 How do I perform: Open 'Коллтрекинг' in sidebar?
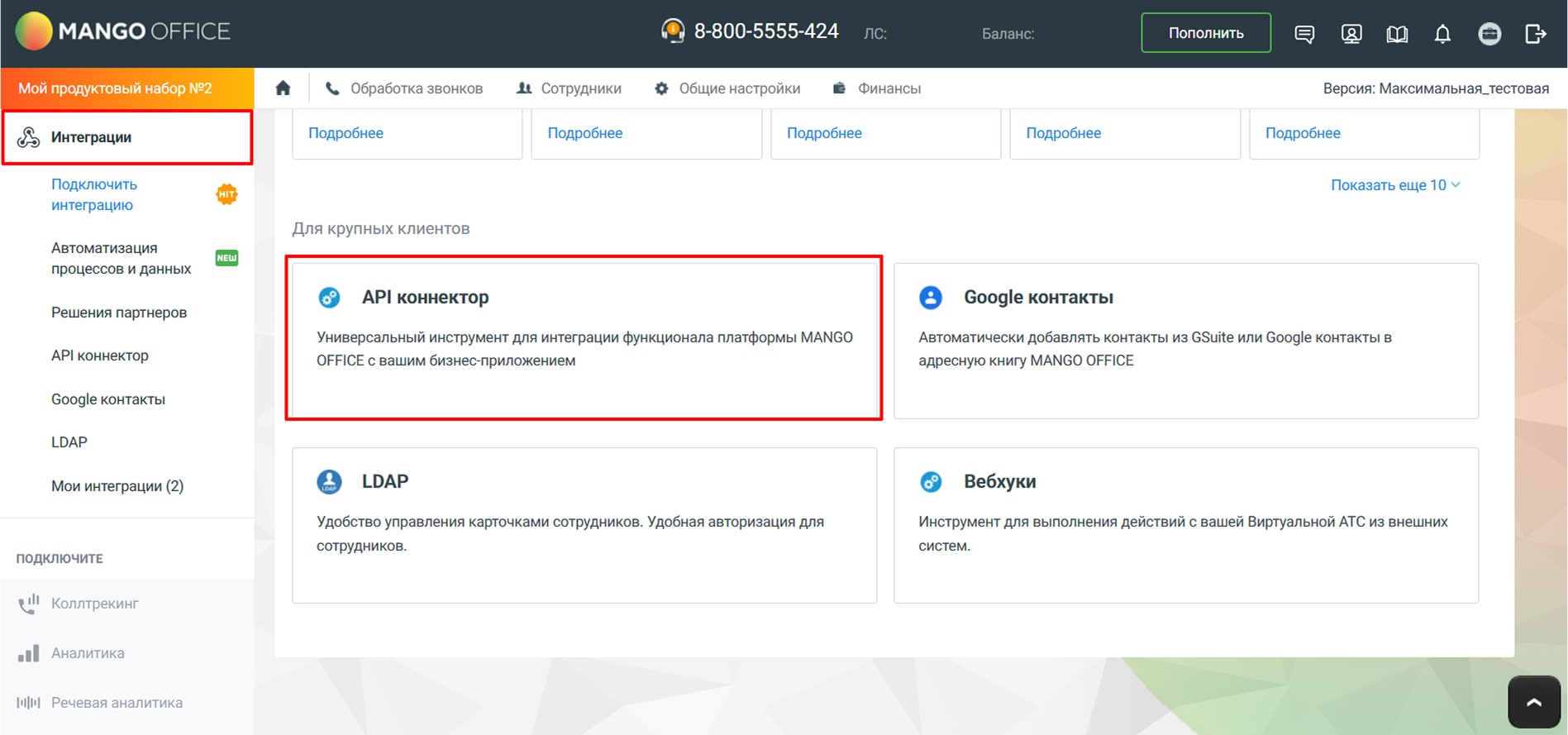click(95, 604)
